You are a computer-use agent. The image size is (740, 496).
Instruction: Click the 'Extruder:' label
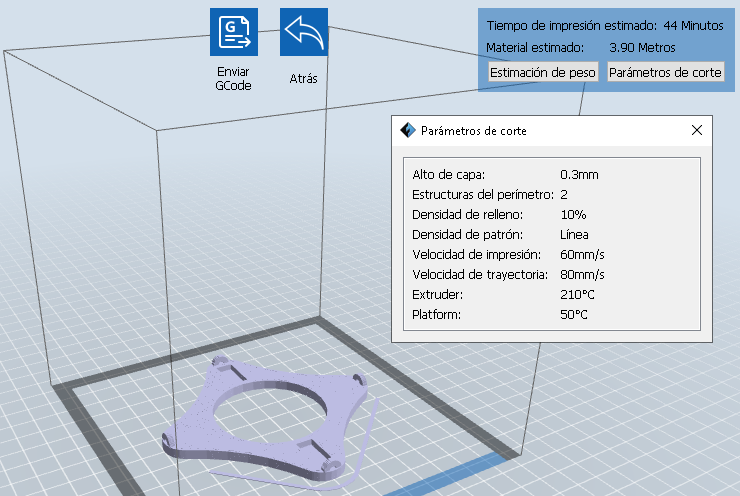pyautogui.click(x=437, y=294)
